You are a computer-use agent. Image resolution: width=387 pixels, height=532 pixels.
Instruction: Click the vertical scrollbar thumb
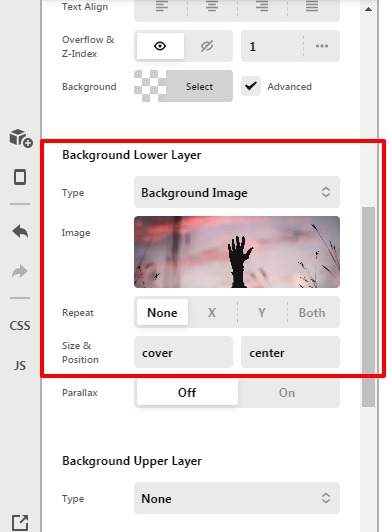(368, 307)
